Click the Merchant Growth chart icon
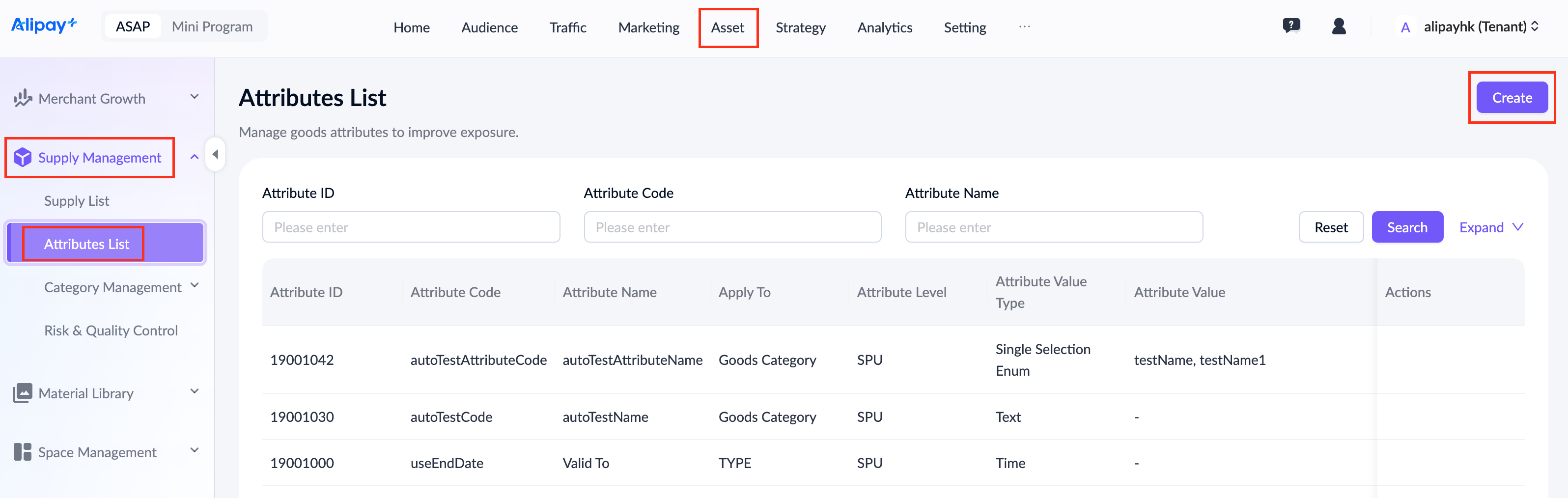 (x=23, y=98)
